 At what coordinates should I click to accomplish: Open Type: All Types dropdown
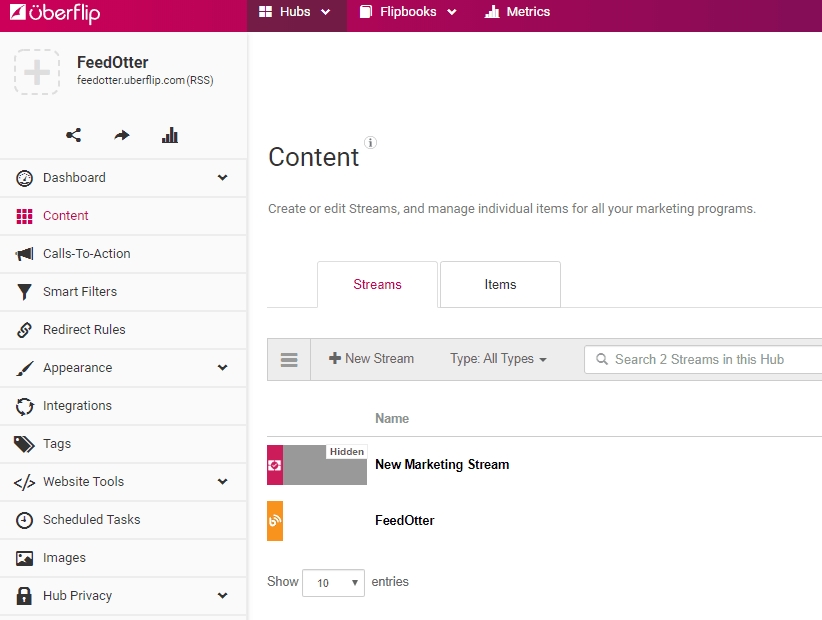click(498, 358)
